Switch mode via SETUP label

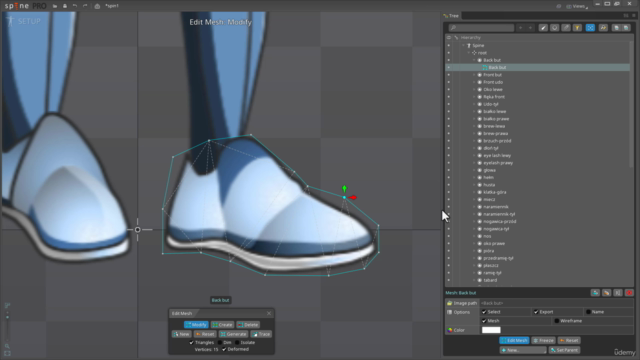click(29, 21)
